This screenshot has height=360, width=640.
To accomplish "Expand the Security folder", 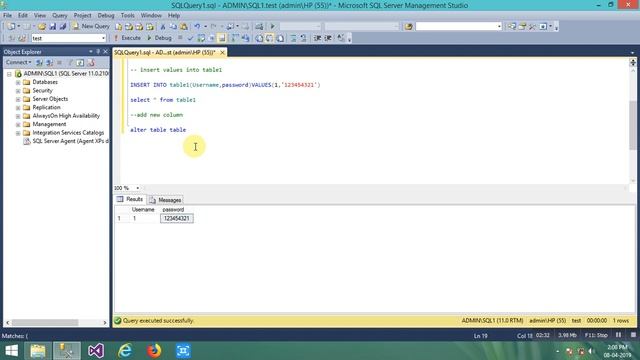I will pos(18,91).
